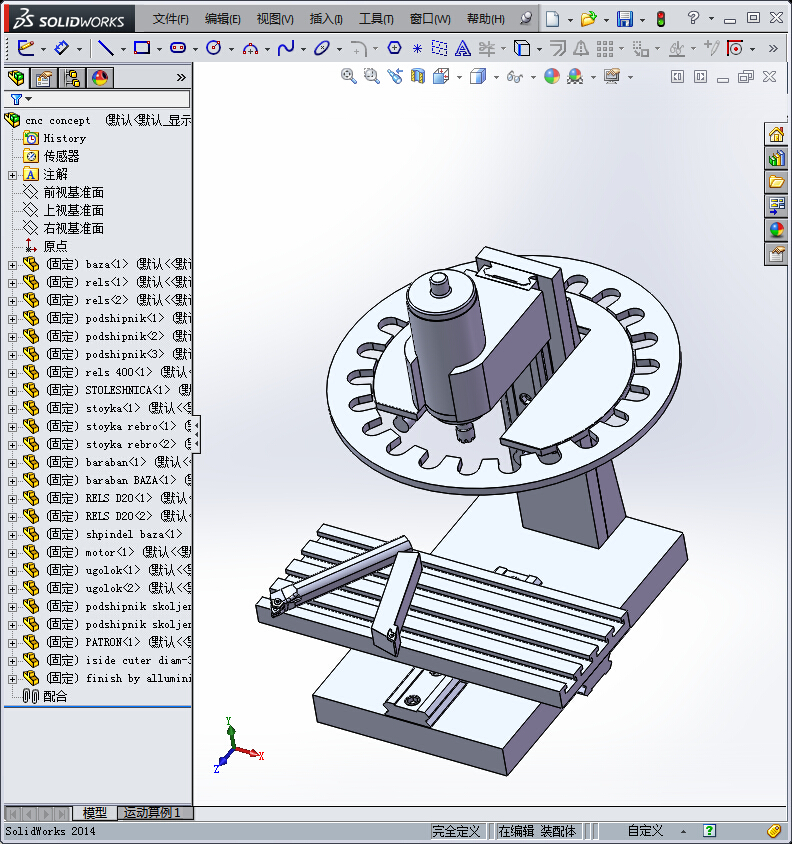Click the status bar help icon
Screen dimensions: 792x844
coord(710,831)
